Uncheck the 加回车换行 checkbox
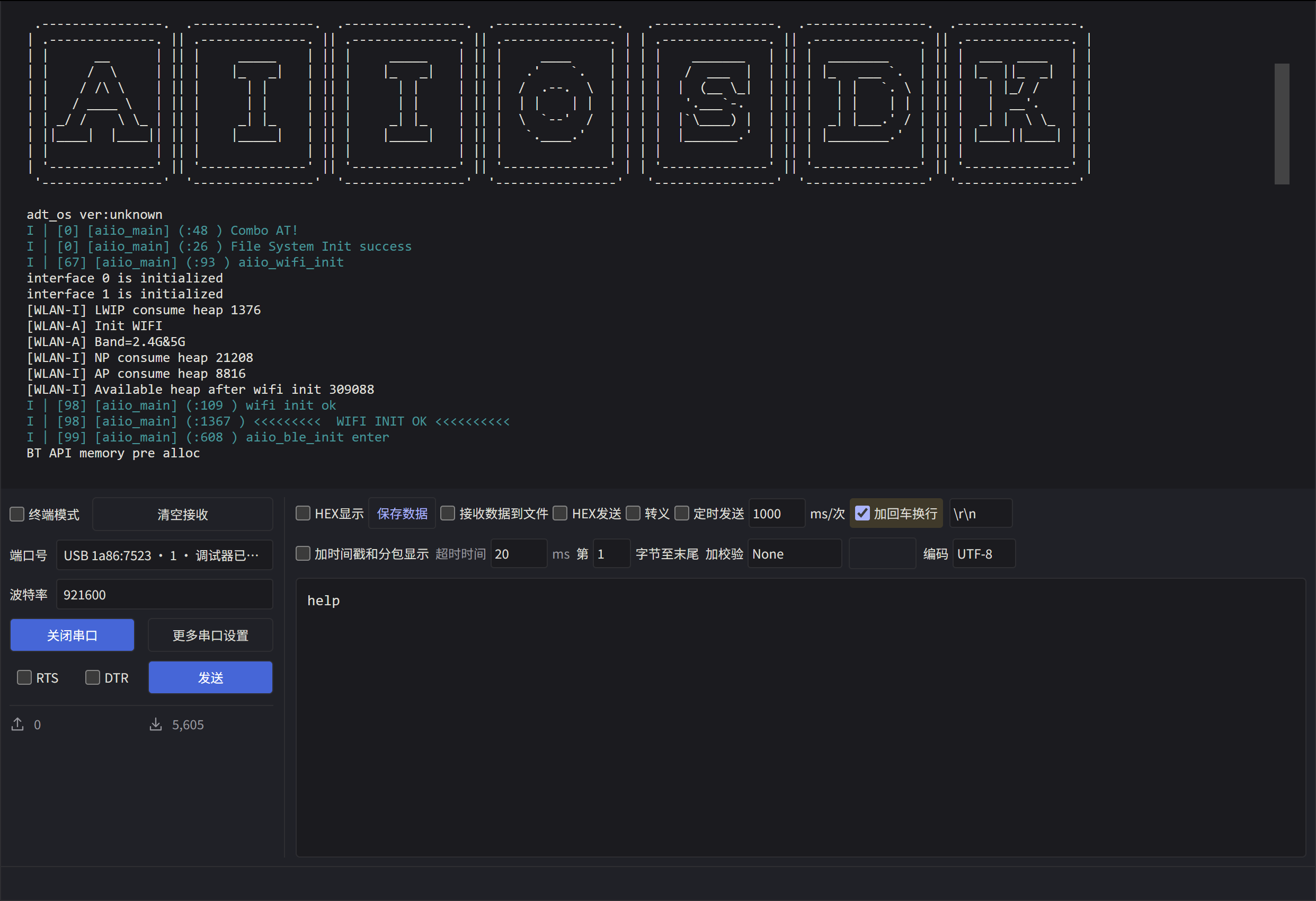 click(x=862, y=514)
